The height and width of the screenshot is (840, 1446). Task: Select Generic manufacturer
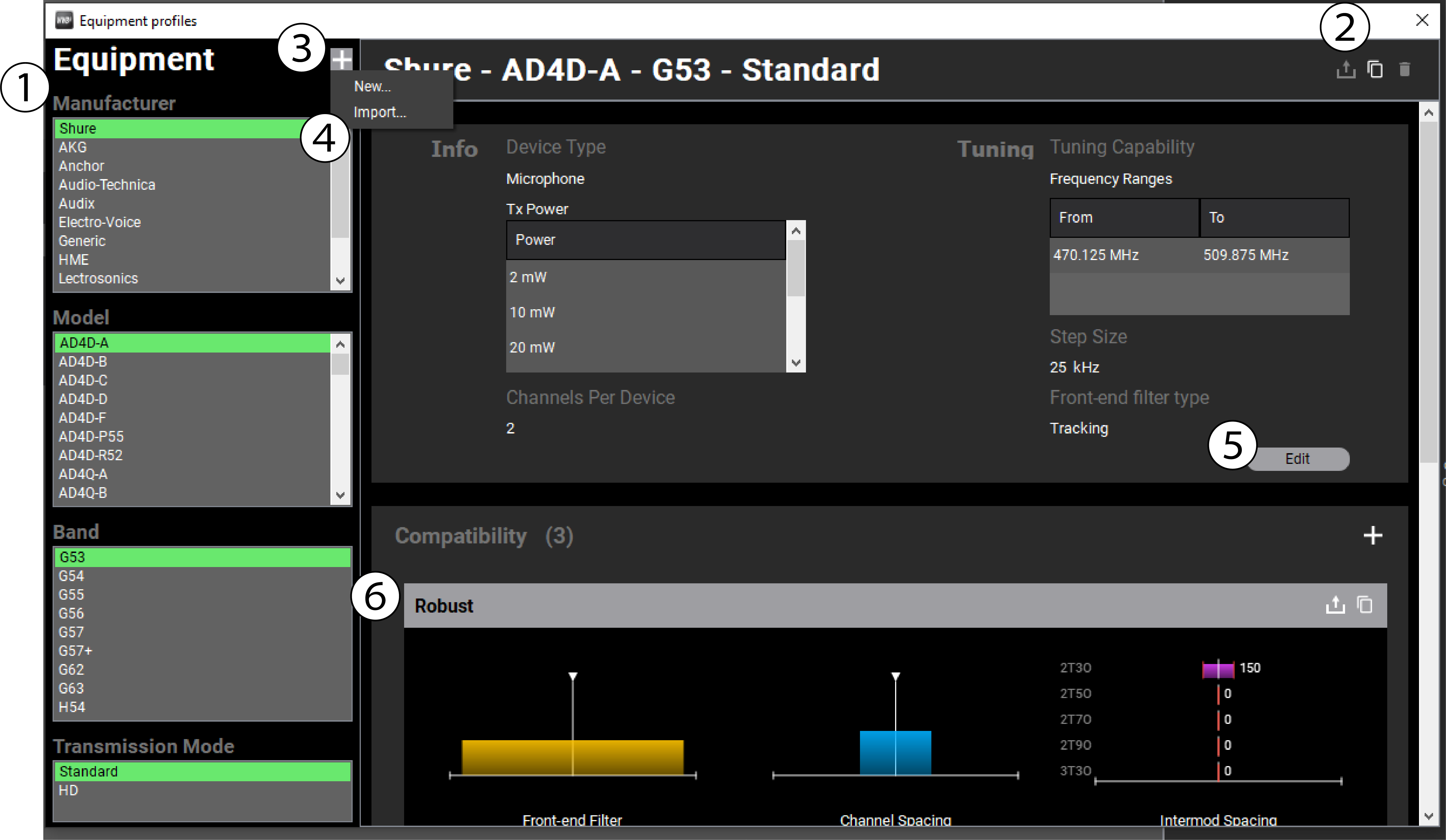click(192, 241)
